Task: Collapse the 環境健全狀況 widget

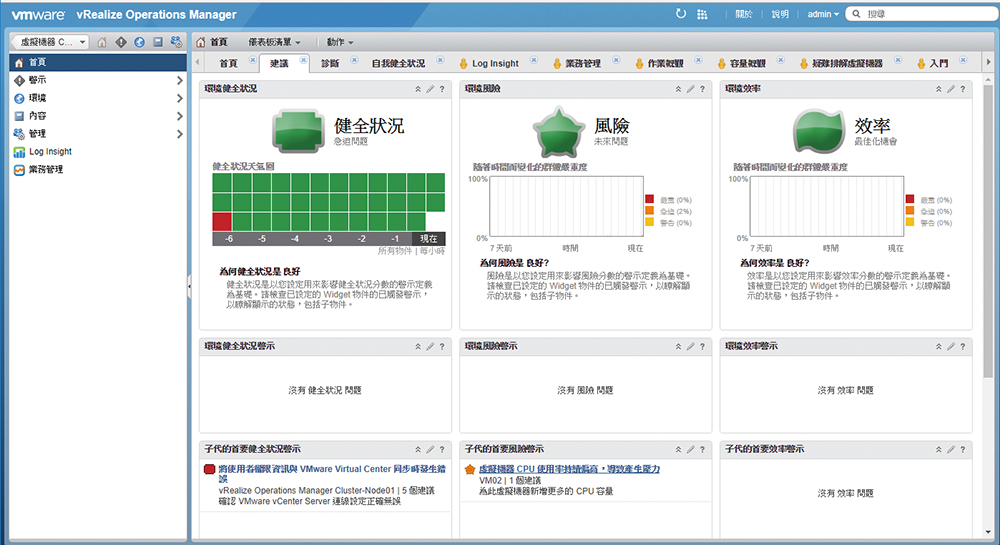Action: [x=418, y=89]
